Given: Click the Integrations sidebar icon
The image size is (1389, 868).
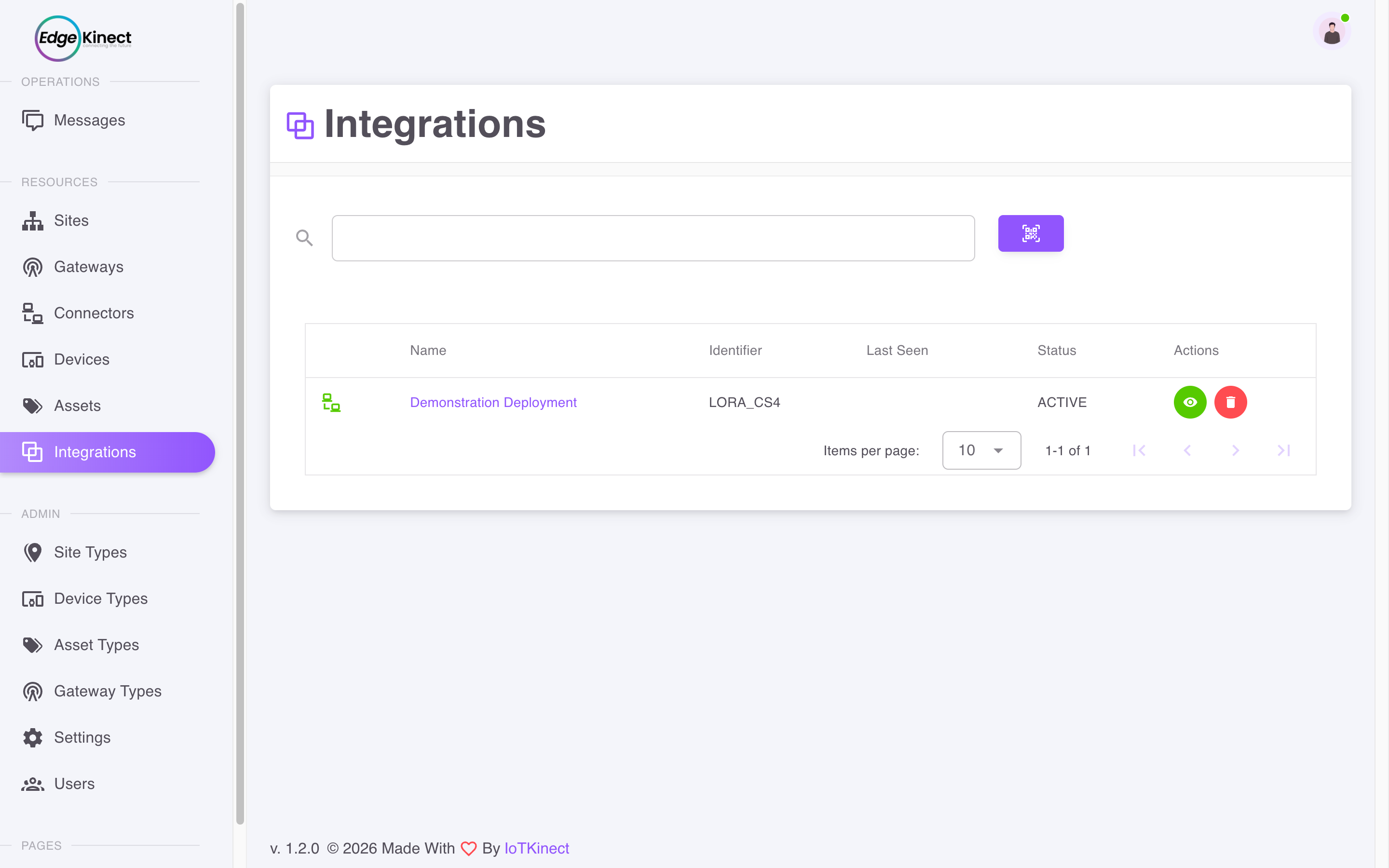Looking at the screenshot, I should pos(33,452).
